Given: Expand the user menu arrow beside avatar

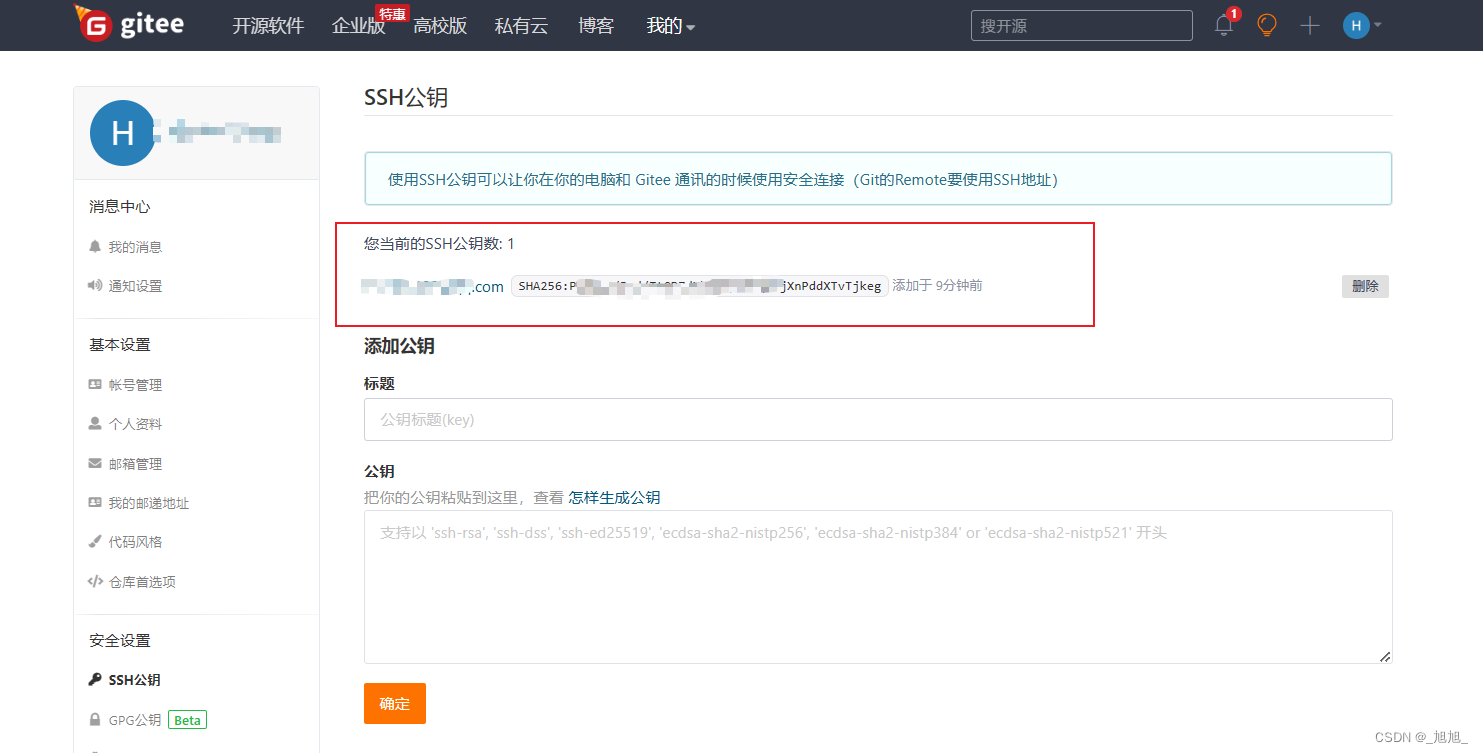Looking at the screenshot, I should coord(1378,25).
